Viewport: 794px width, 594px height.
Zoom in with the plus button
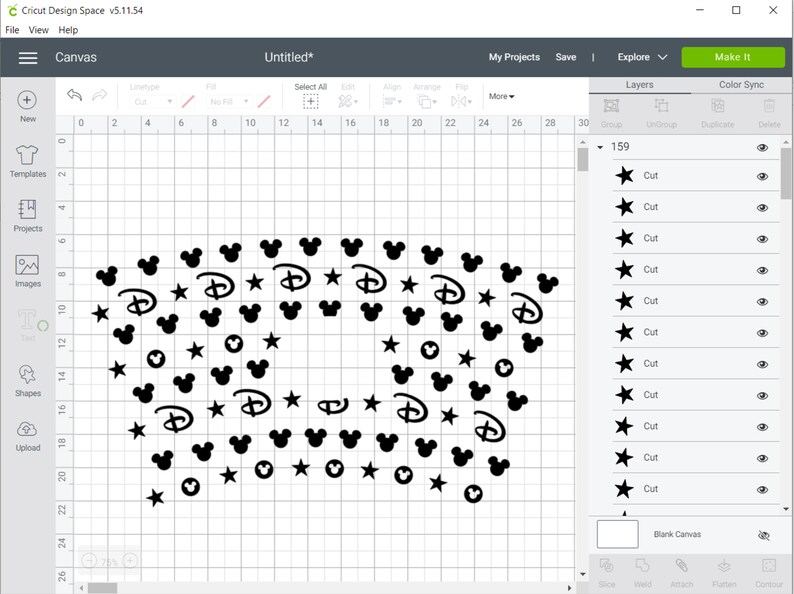[x=130, y=561]
